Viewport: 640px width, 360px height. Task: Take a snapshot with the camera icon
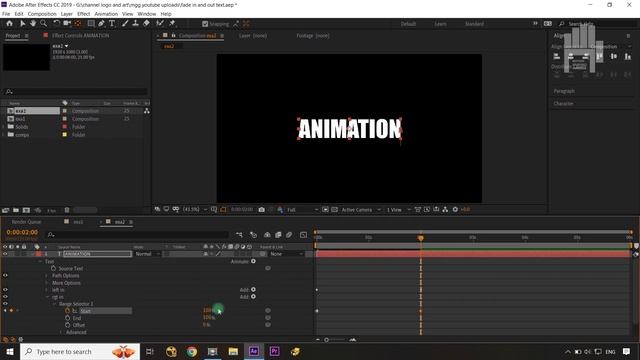coord(262,209)
